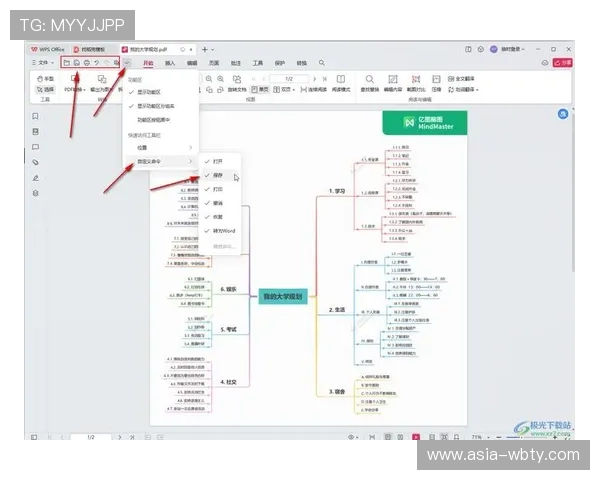This screenshot has height=480, width=600.
Task: Click the Print icon in quick access toolbar
Action: pos(87,63)
